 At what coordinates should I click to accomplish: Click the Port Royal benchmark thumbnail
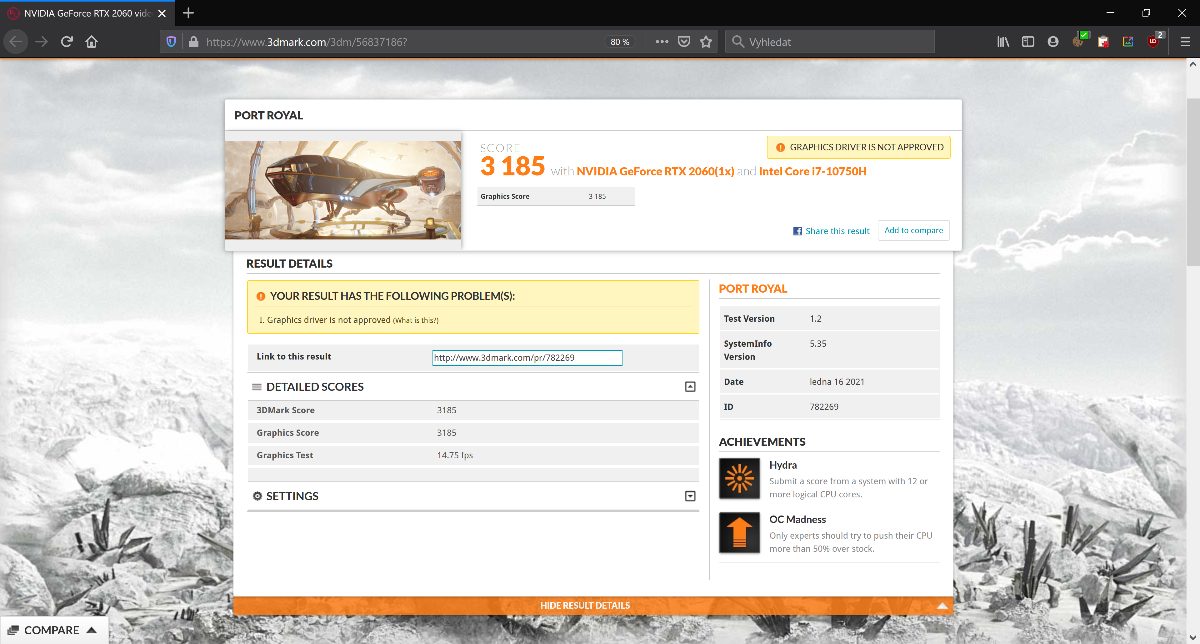click(343, 190)
